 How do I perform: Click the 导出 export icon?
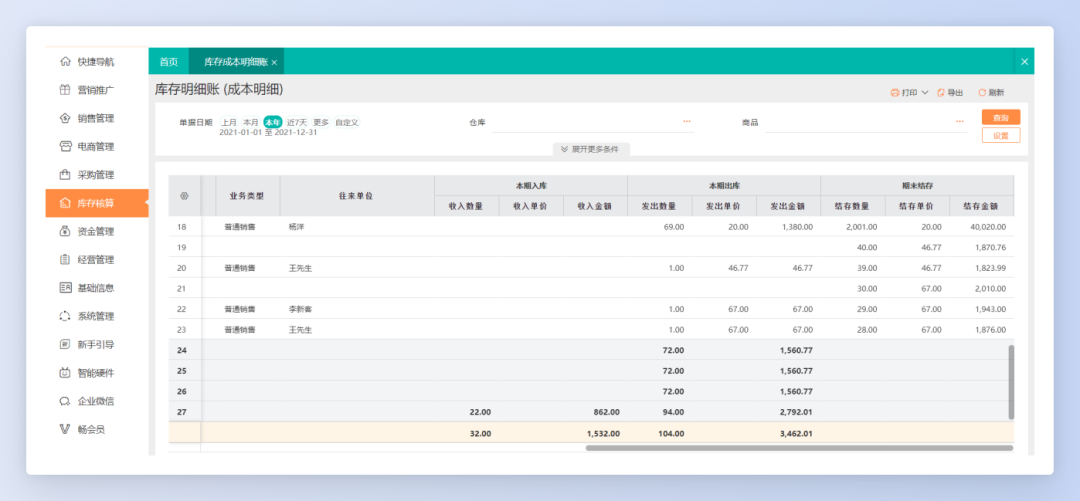coord(942,92)
